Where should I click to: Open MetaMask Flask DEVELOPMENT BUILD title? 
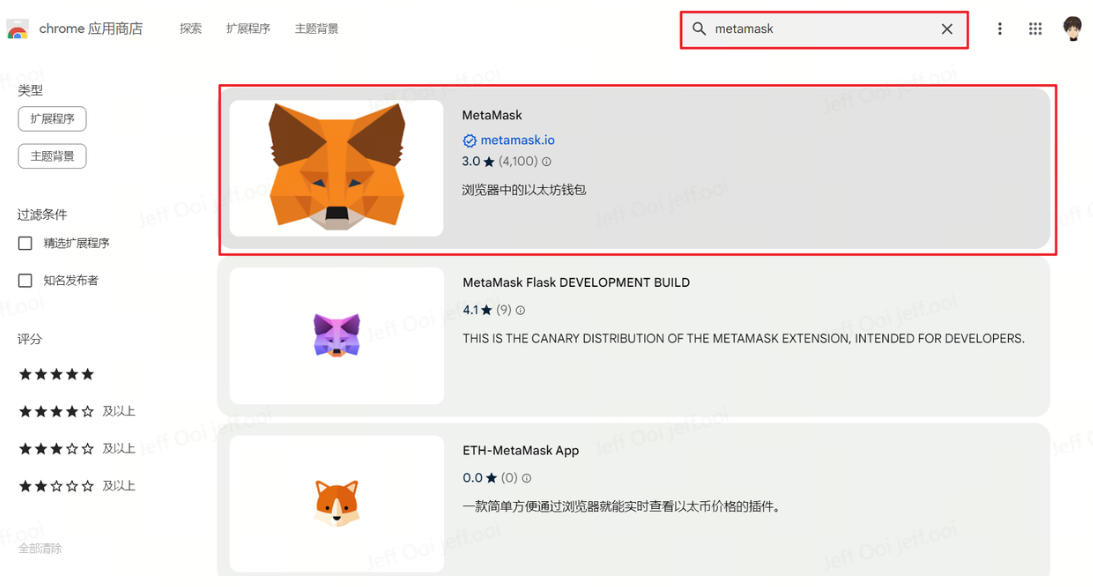pyautogui.click(x=576, y=282)
